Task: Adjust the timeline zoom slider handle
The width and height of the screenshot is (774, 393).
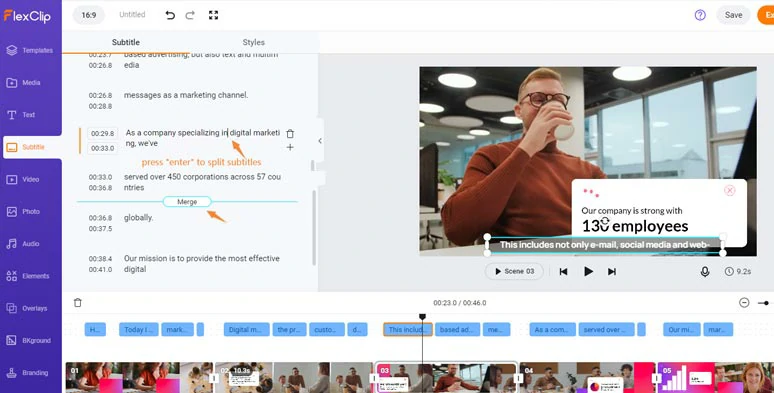Action: (766, 303)
